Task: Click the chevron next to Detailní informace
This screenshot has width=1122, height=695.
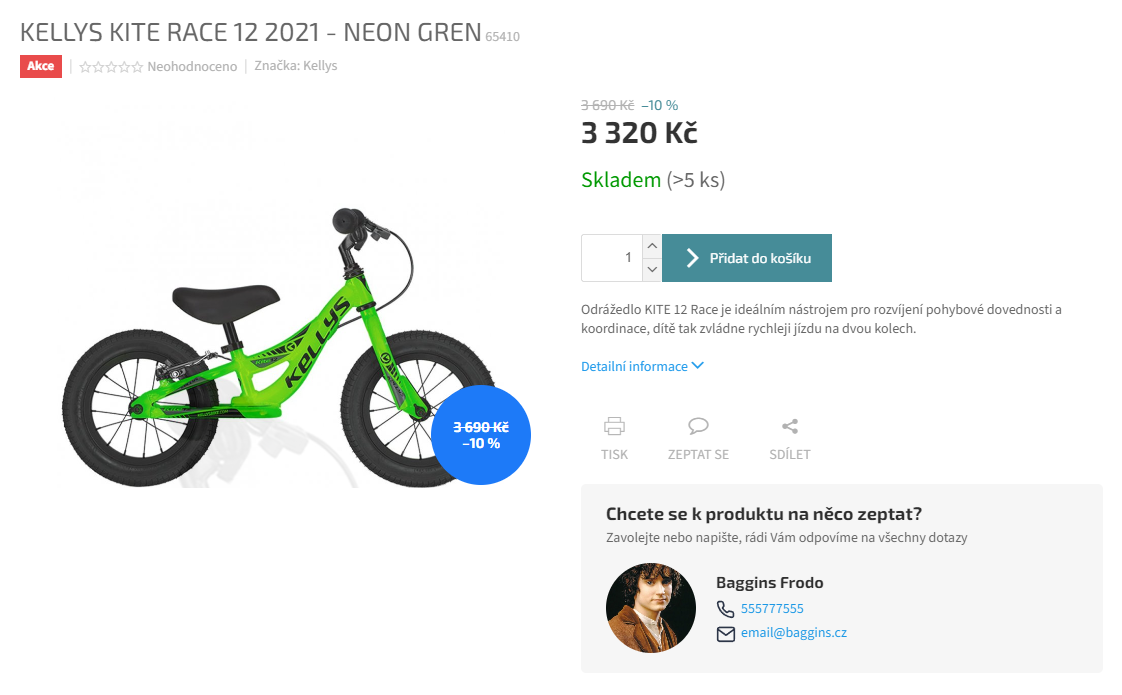Action: pyautogui.click(x=698, y=366)
